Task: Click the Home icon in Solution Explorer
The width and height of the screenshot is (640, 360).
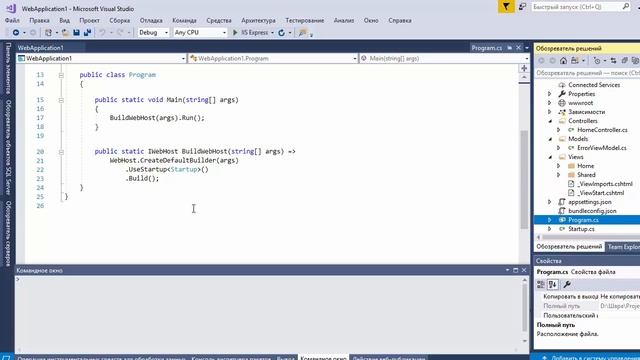Action: [563, 61]
